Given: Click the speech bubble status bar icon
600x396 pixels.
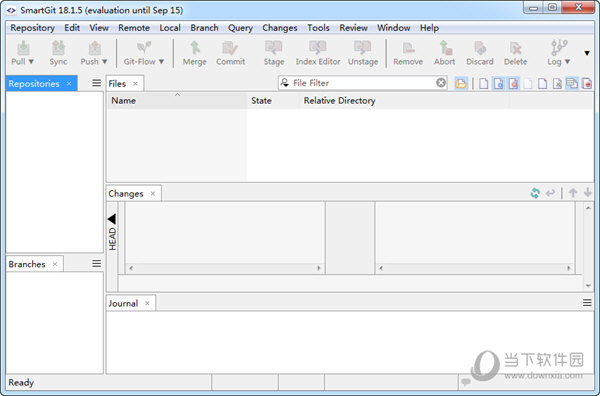Looking at the screenshot, I should 466,382.
